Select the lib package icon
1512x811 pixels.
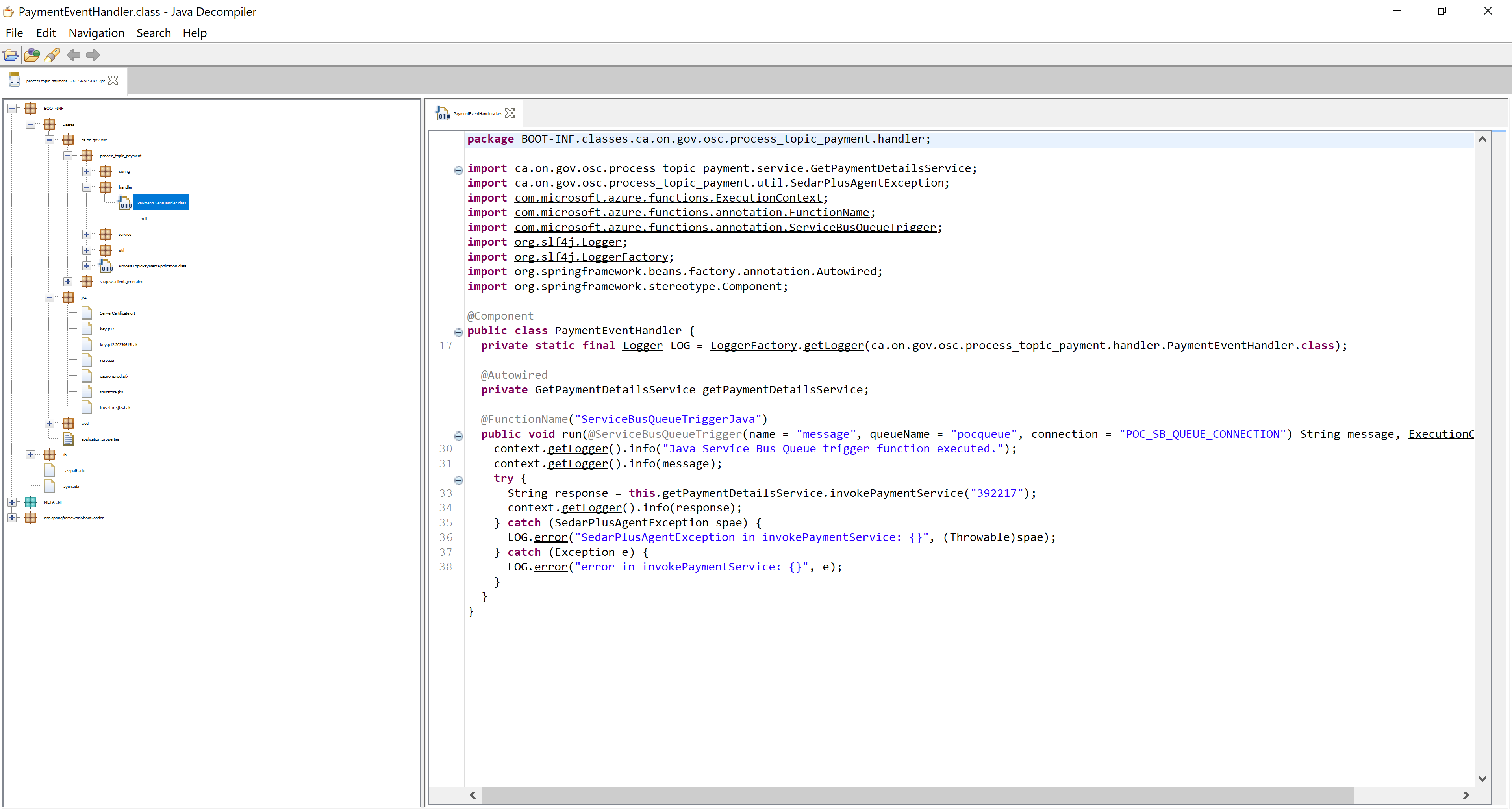[49, 455]
